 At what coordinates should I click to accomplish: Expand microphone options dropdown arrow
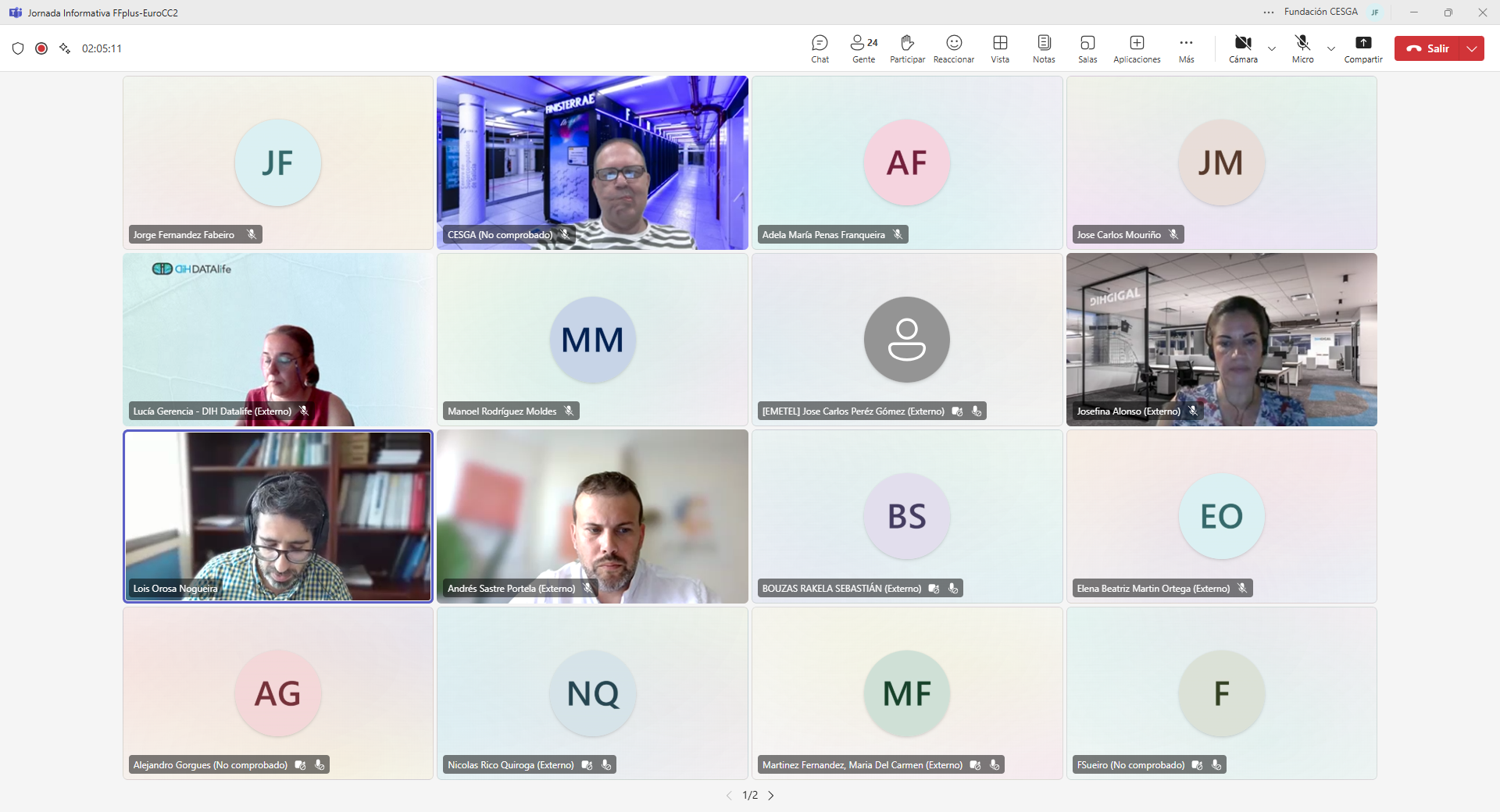1331,48
